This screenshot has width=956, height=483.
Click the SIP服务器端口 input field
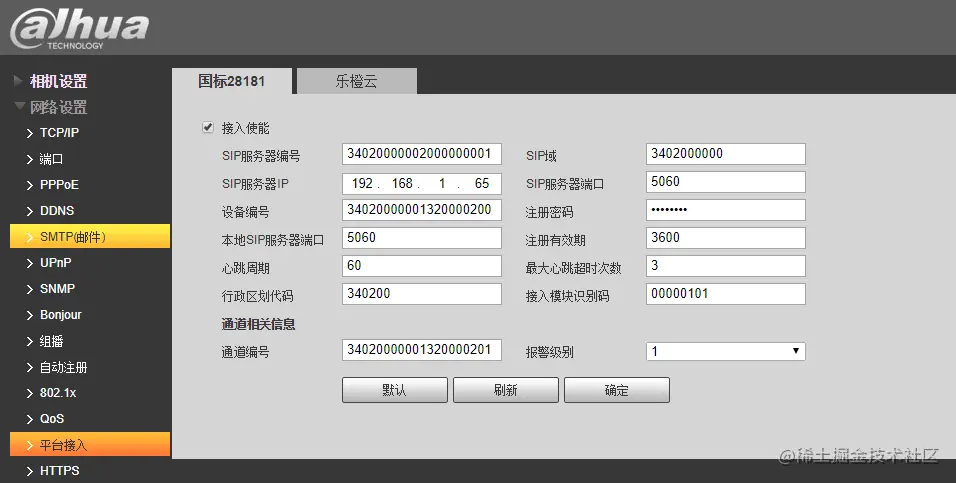(x=726, y=182)
